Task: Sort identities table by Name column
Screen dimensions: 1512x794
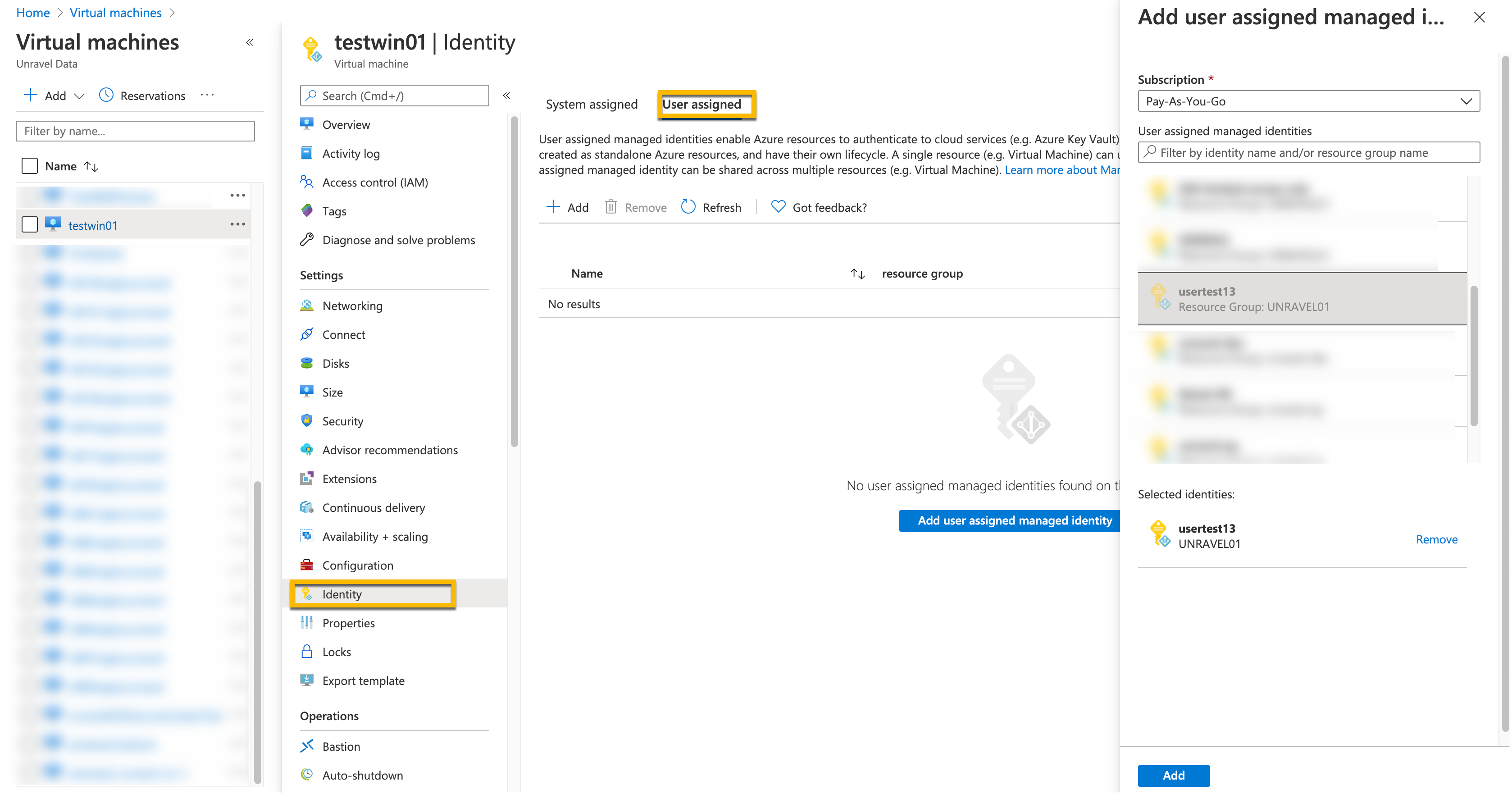Action: [x=857, y=274]
